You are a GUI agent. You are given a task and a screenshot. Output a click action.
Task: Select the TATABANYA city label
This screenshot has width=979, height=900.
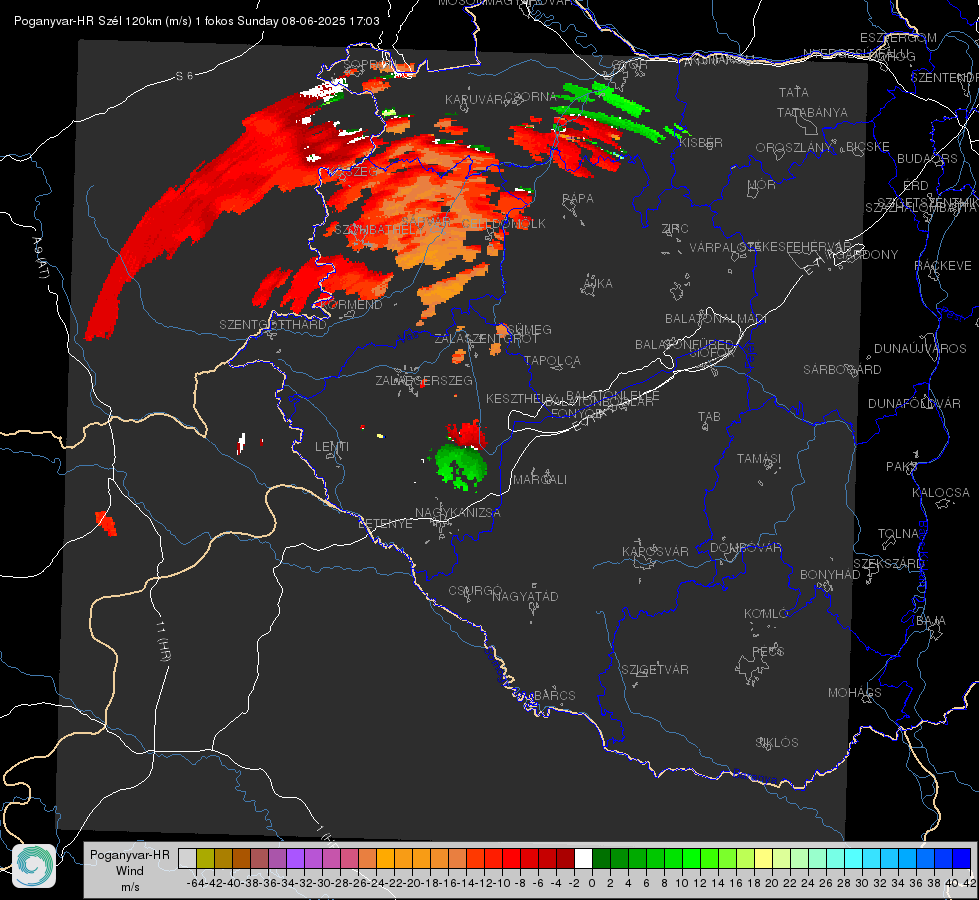[x=812, y=112]
